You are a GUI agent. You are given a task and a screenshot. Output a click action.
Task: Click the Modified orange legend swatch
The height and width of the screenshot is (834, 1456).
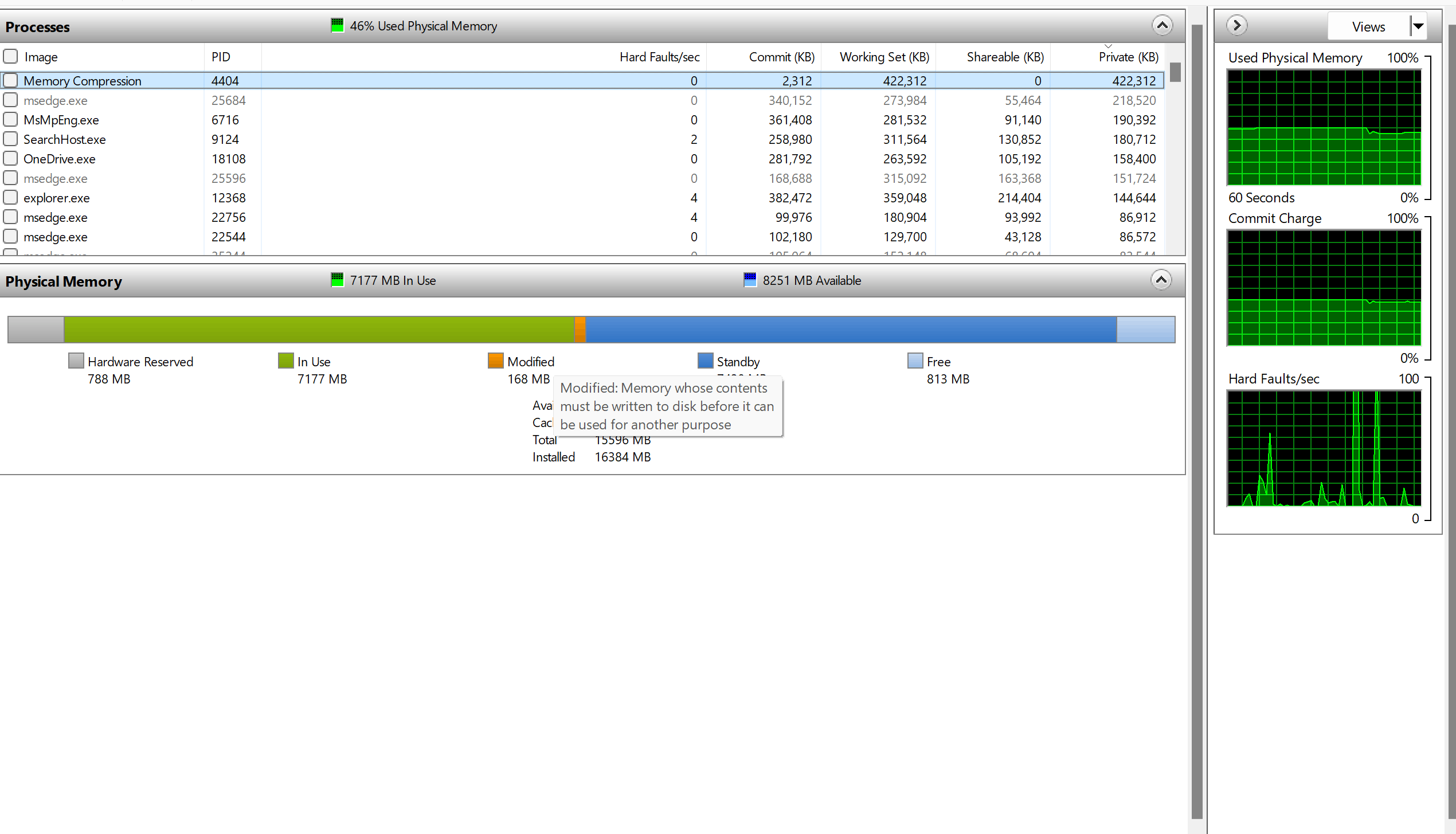(x=495, y=361)
